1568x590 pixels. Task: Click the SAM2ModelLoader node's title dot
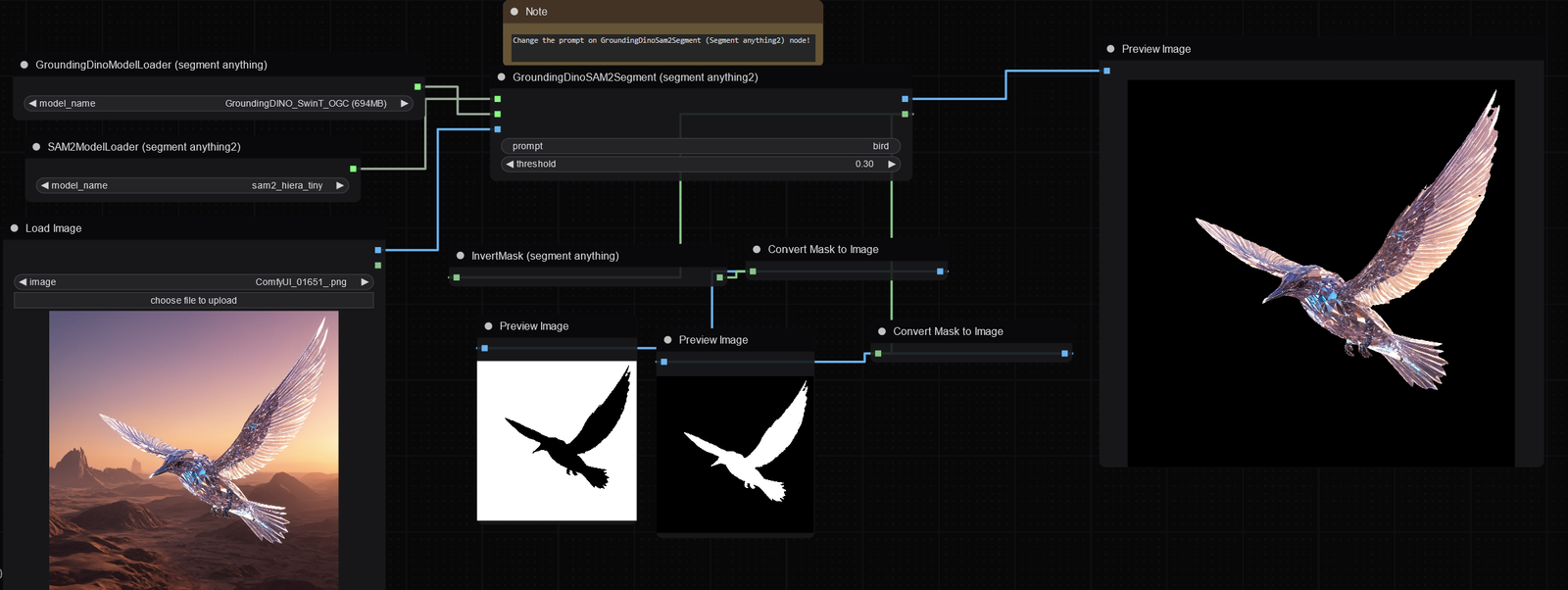coord(36,147)
